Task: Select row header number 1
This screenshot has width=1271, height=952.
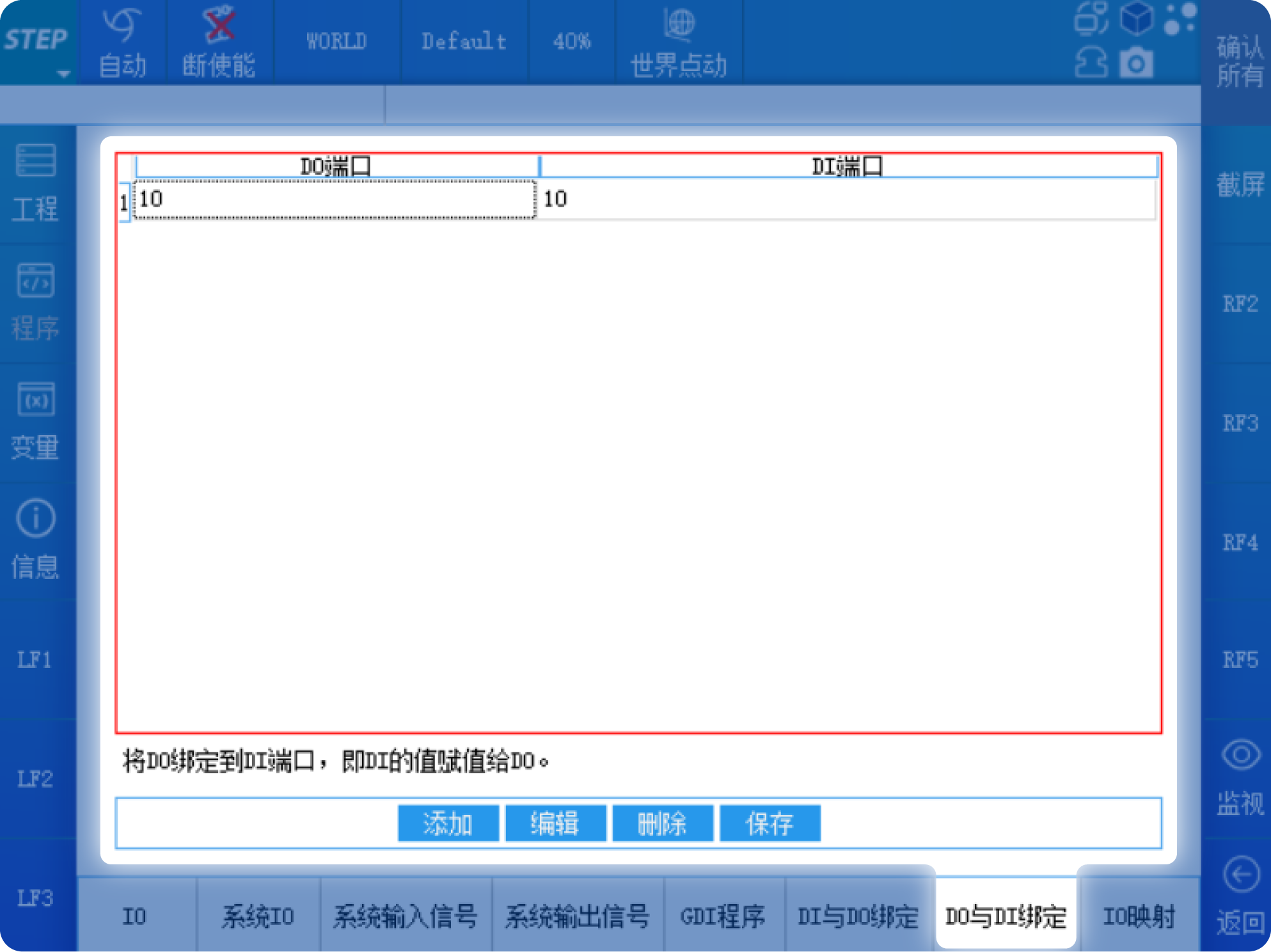Action: point(124,202)
